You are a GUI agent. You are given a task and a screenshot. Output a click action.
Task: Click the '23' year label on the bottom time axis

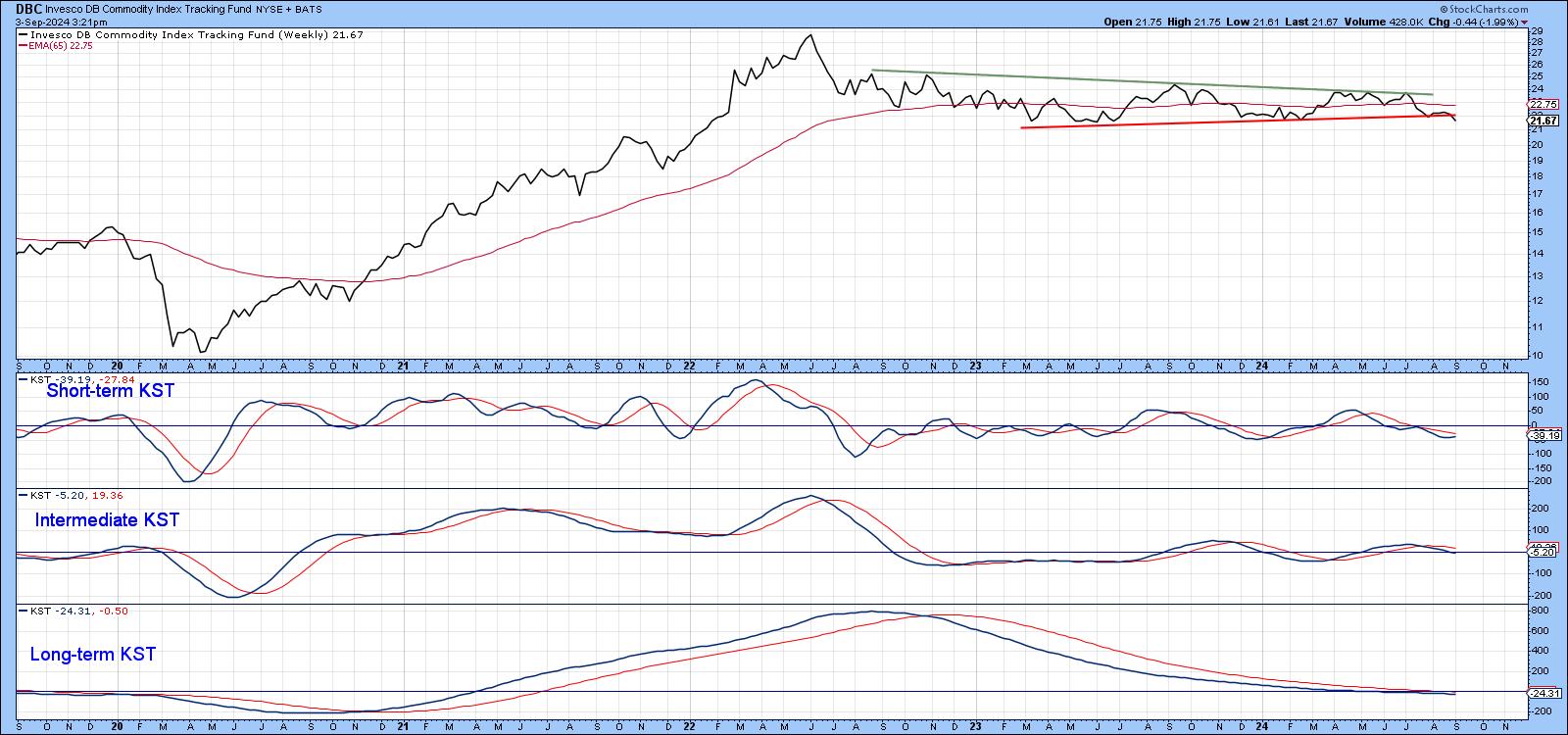975,727
